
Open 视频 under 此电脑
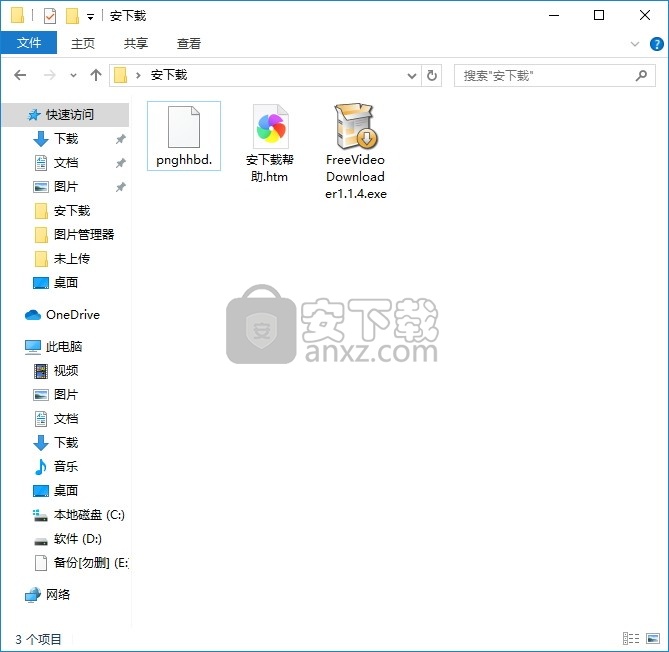[66, 370]
